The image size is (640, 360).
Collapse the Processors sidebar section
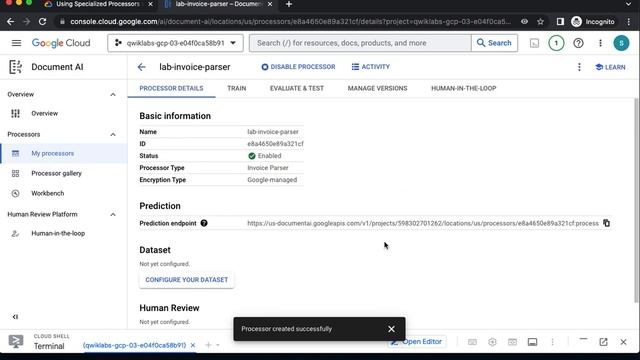click(x=113, y=135)
